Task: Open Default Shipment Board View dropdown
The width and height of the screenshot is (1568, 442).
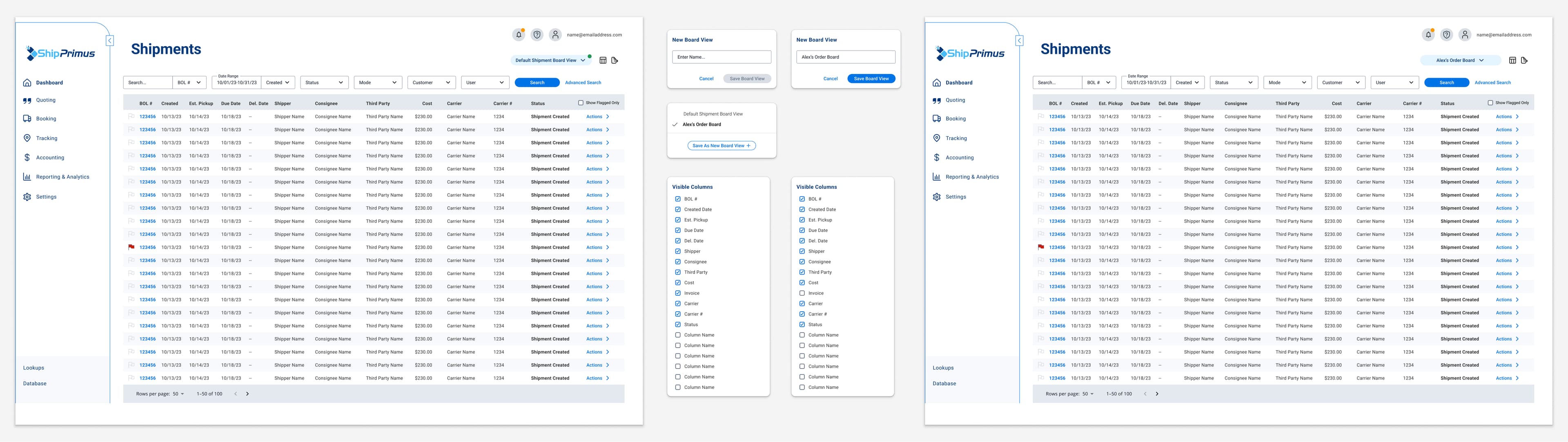Action: [x=550, y=60]
